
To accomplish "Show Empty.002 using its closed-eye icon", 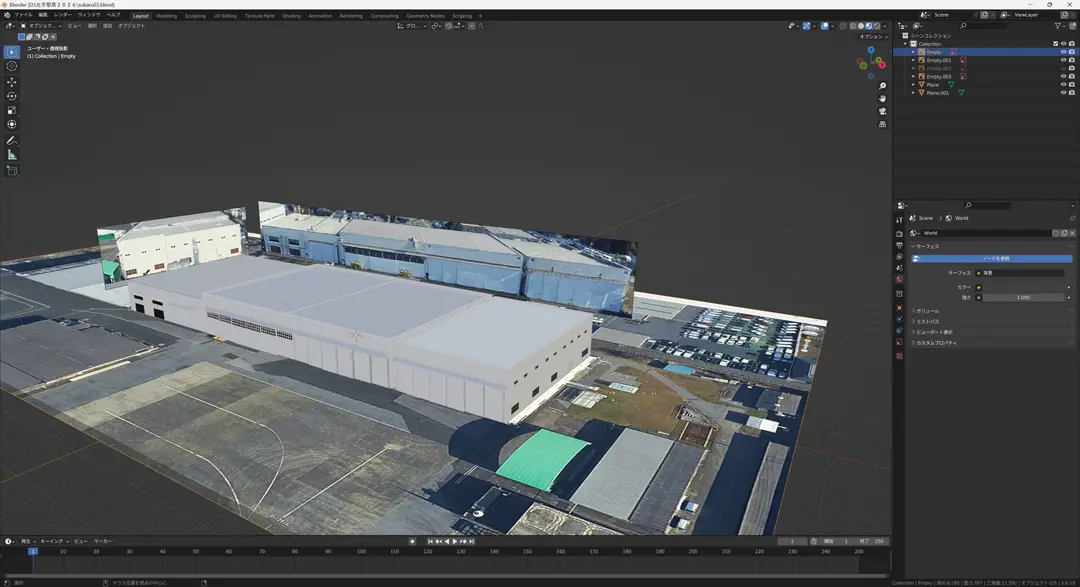I will tap(1063, 68).
